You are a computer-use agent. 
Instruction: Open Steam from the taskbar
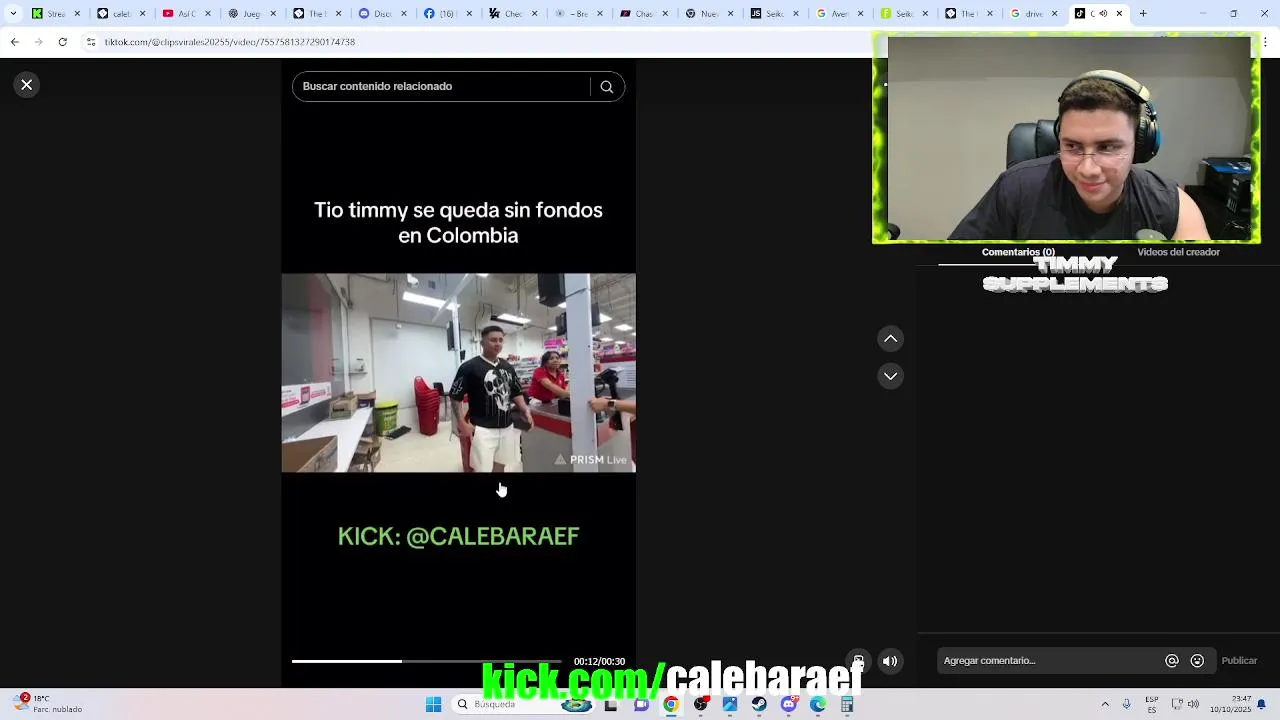pyautogui.click(x=759, y=704)
